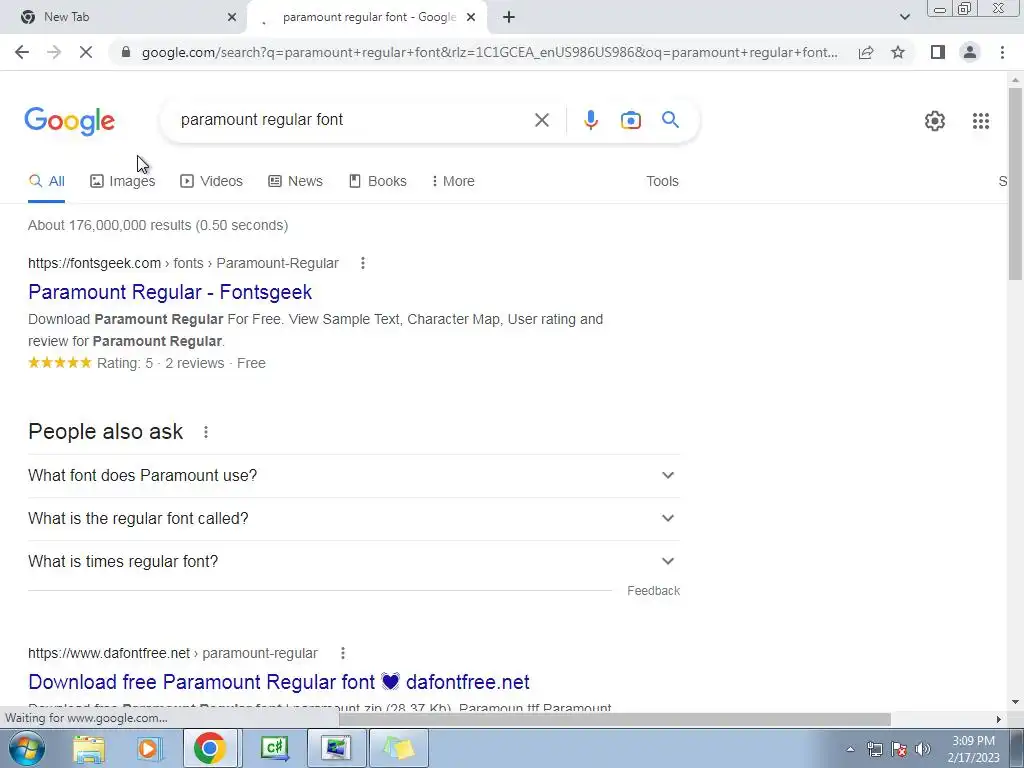The width and height of the screenshot is (1024, 768).
Task: Go forward with browser forward arrow
Action: [x=54, y=52]
